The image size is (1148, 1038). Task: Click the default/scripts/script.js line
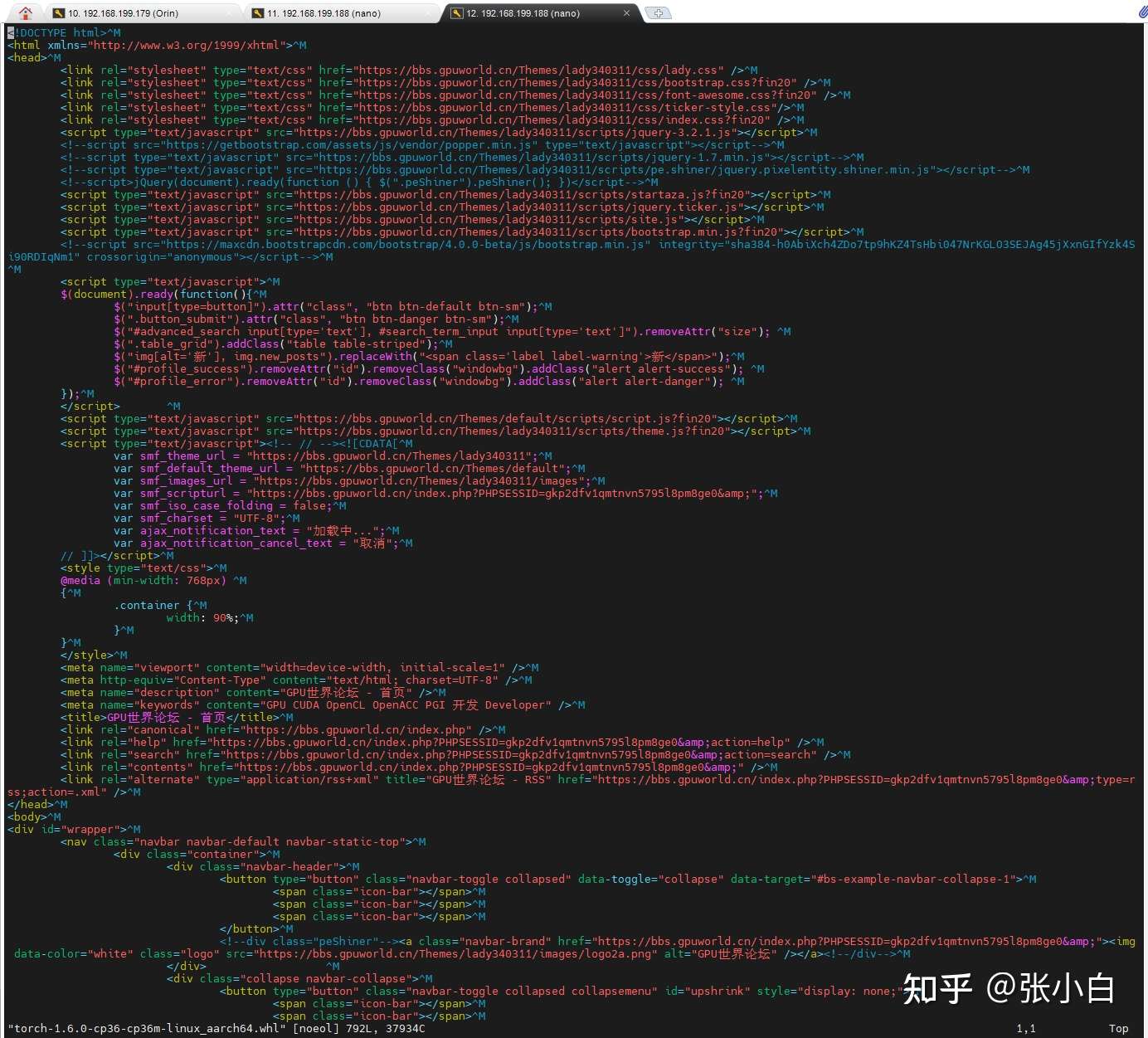coord(429,418)
